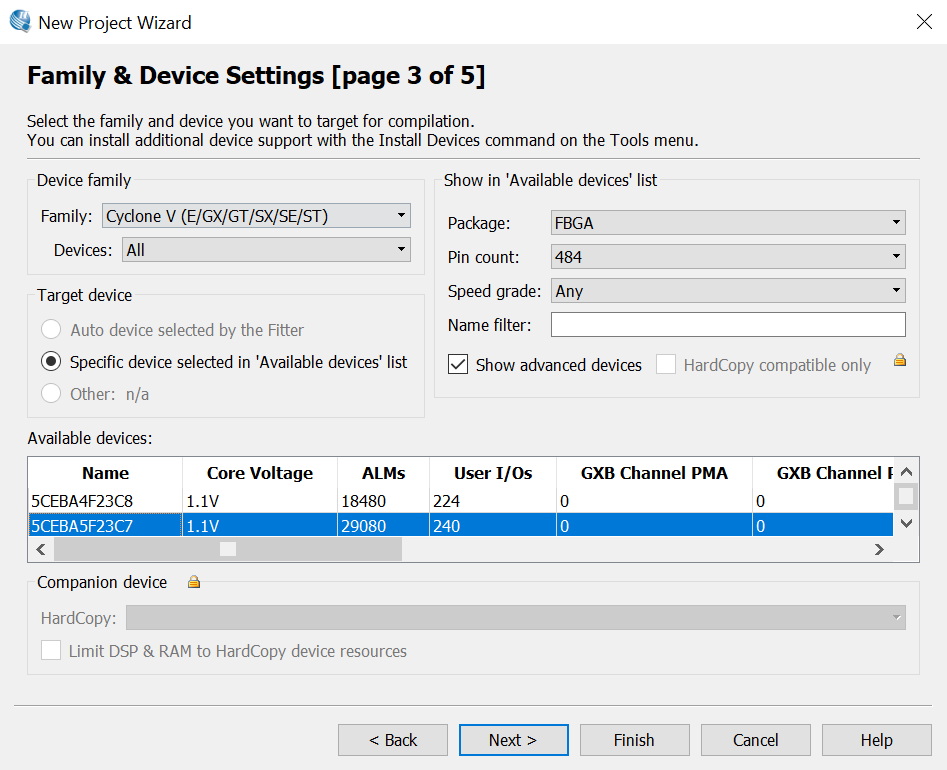Image resolution: width=947 pixels, height=770 pixels.
Task: Click the lock icon beside HardCopy compatible only
Action: point(900,361)
